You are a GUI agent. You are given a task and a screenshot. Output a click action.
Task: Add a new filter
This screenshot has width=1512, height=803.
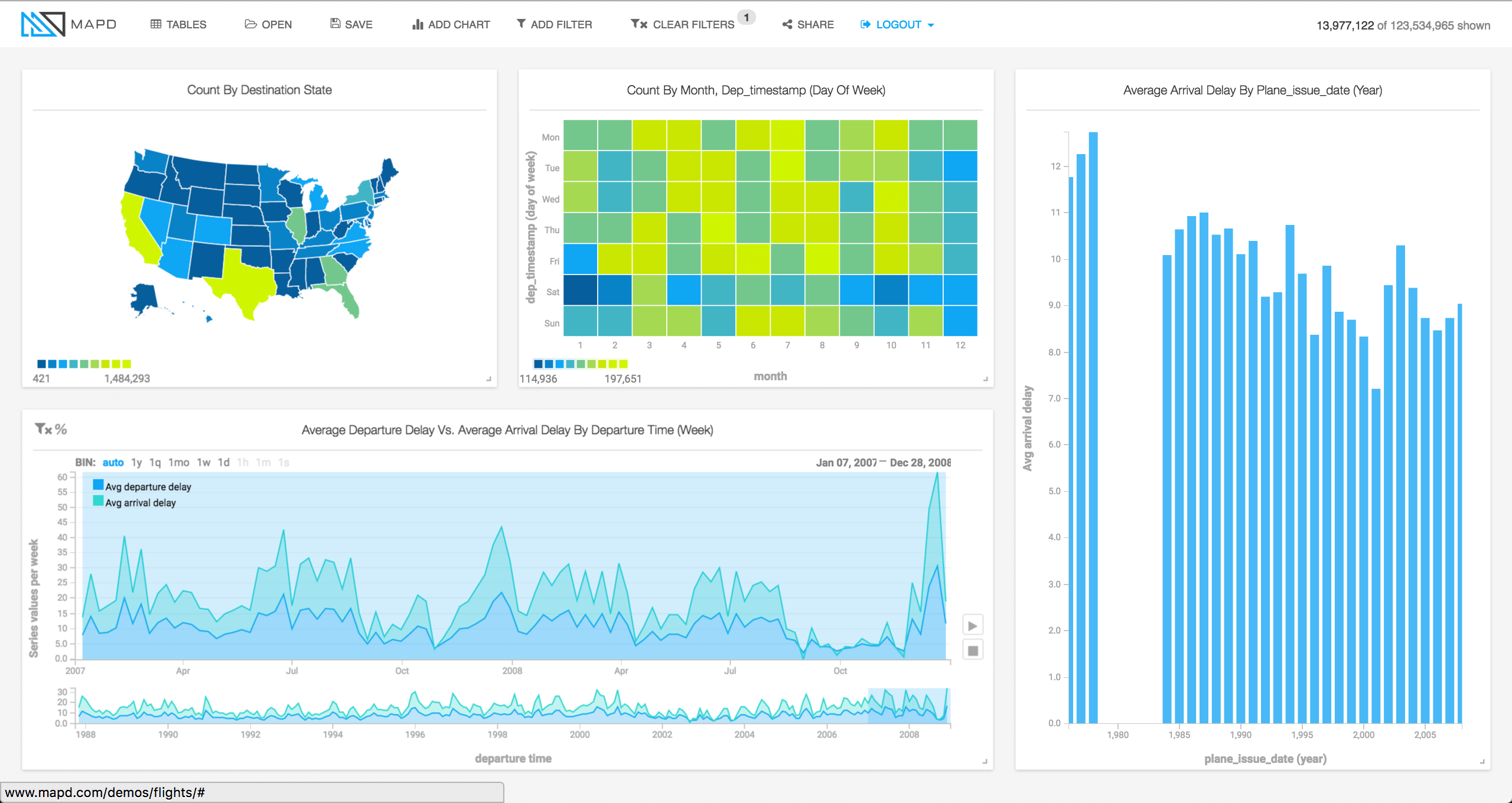pos(554,24)
